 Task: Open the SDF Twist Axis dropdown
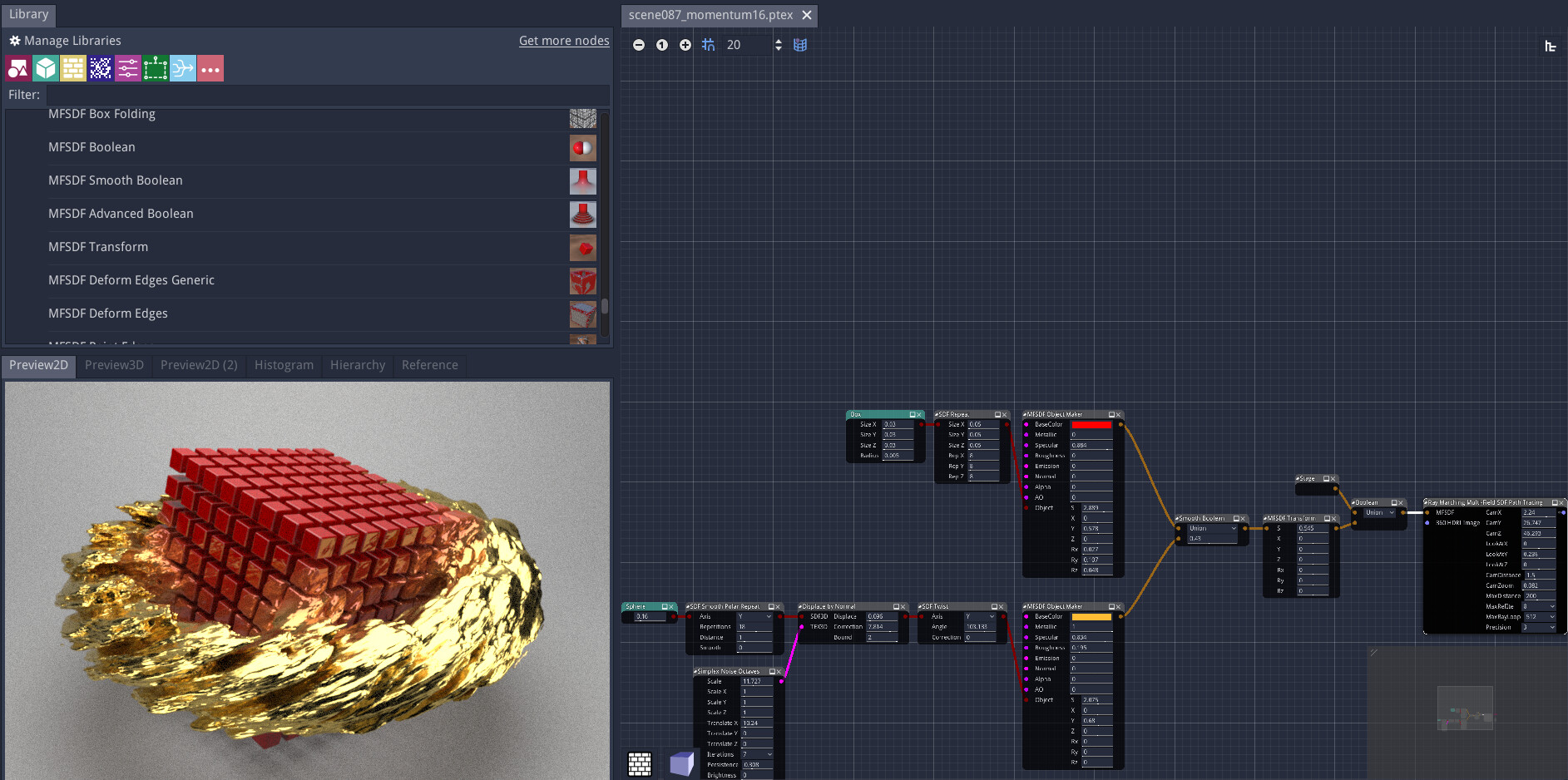click(x=981, y=616)
